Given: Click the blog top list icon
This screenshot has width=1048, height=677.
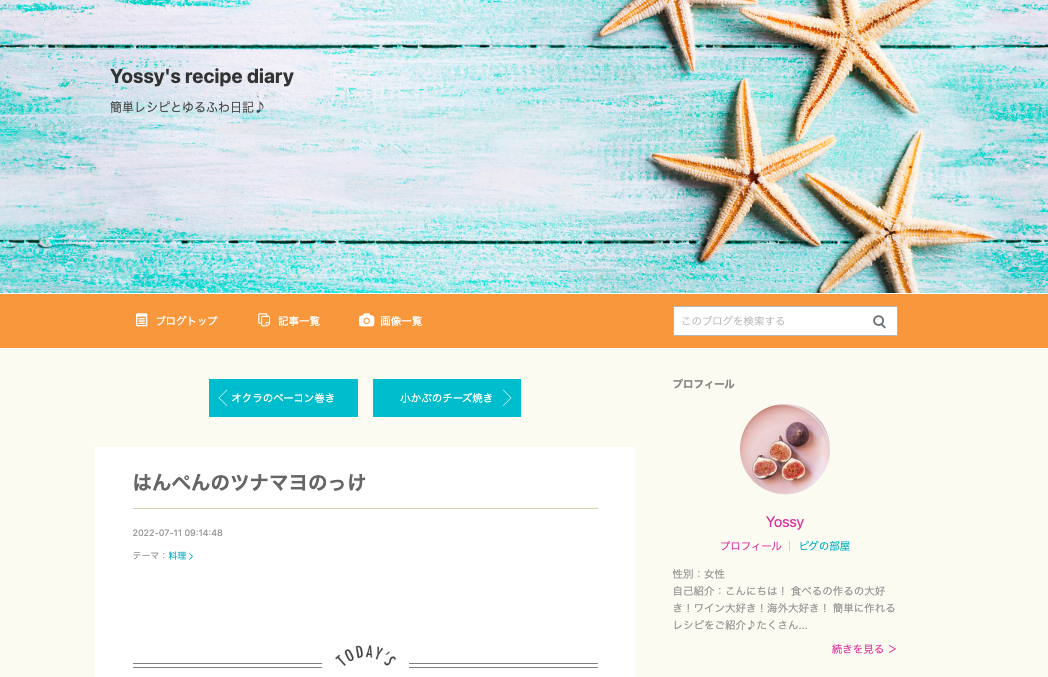Looking at the screenshot, I should pos(141,320).
